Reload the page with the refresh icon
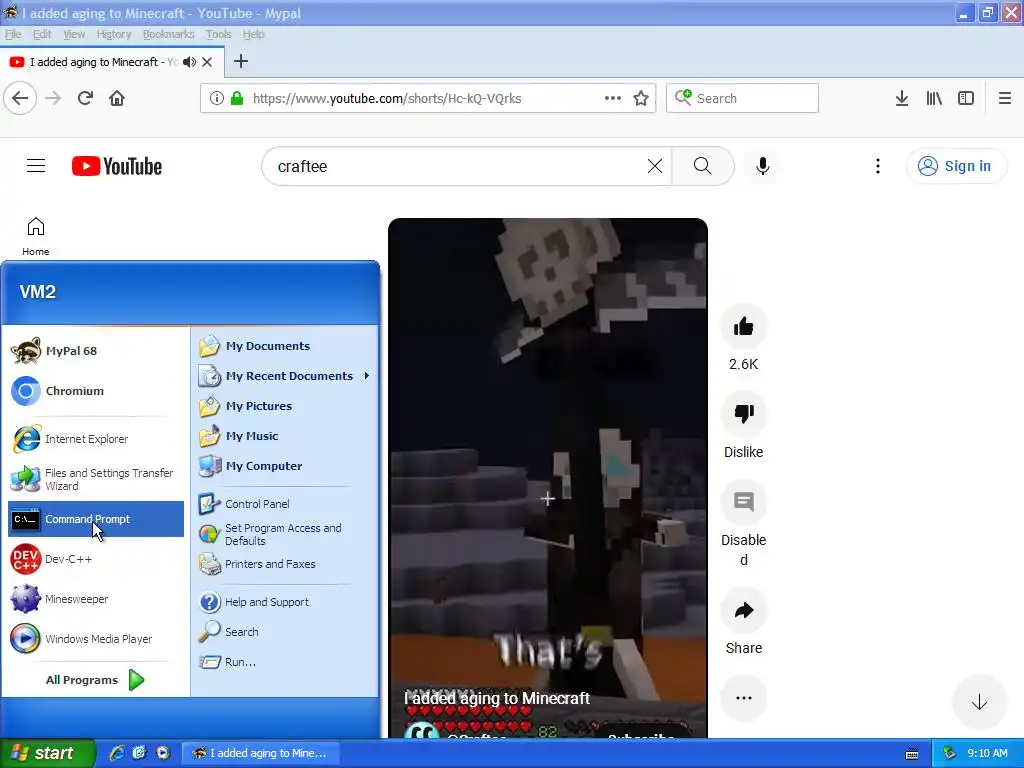The width and height of the screenshot is (1024, 768). pyautogui.click(x=85, y=99)
